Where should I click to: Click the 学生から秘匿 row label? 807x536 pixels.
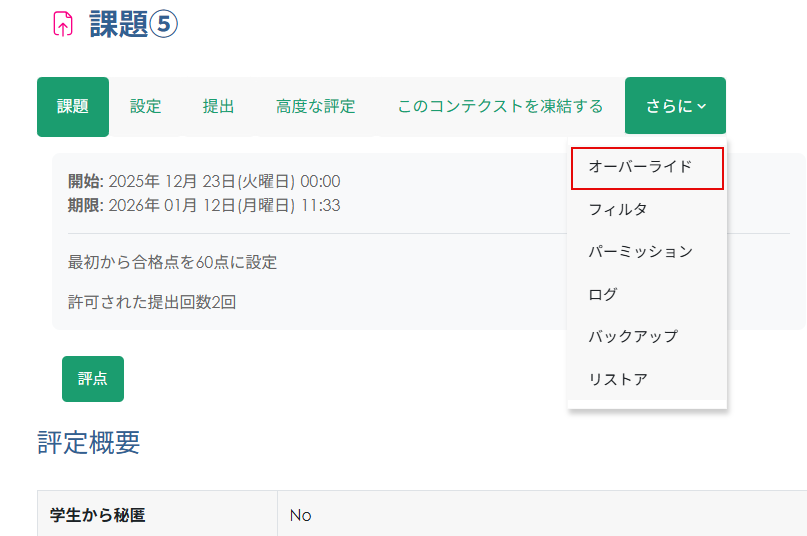(x=97, y=515)
